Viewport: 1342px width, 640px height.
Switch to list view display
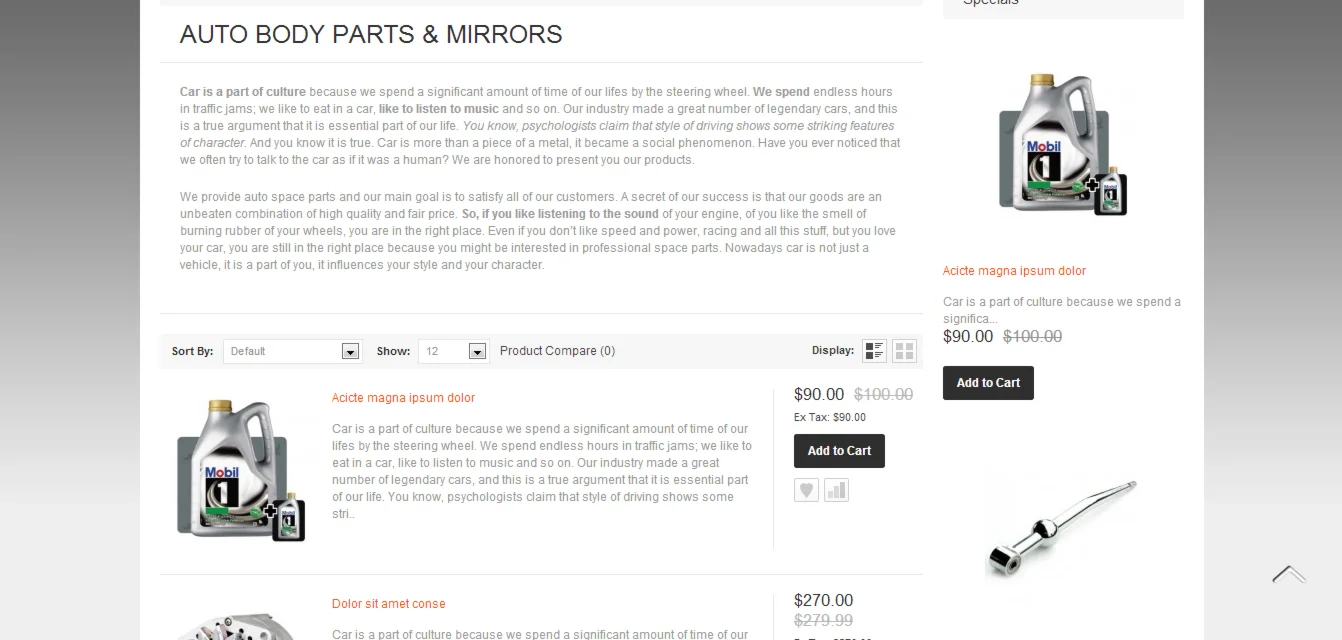point(875,351)
